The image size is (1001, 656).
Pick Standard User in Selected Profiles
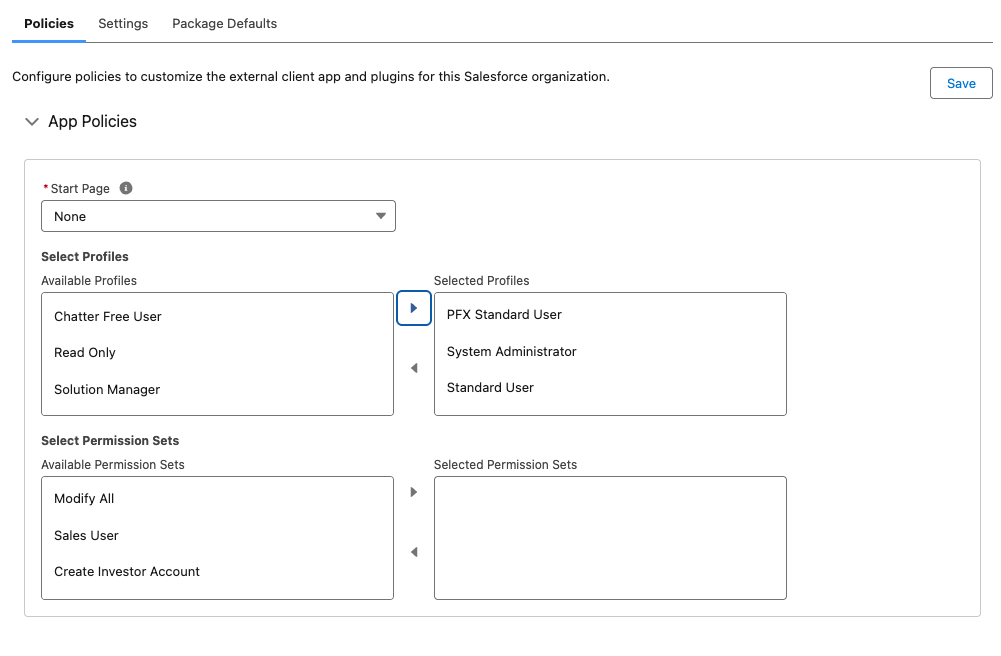coord(490,388)
